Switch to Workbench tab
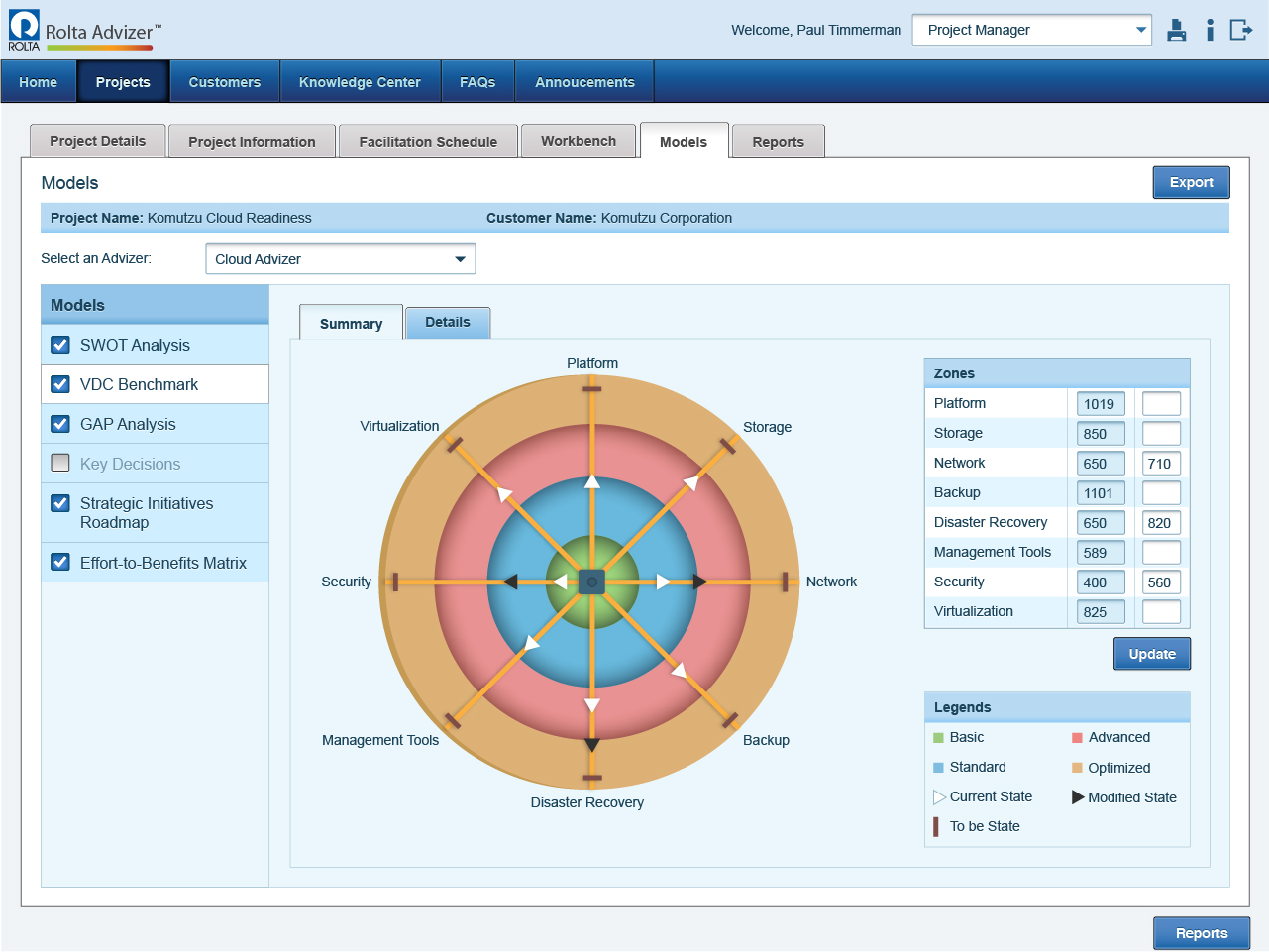Viewport: 1269px width, 952px height. (579, 141)
